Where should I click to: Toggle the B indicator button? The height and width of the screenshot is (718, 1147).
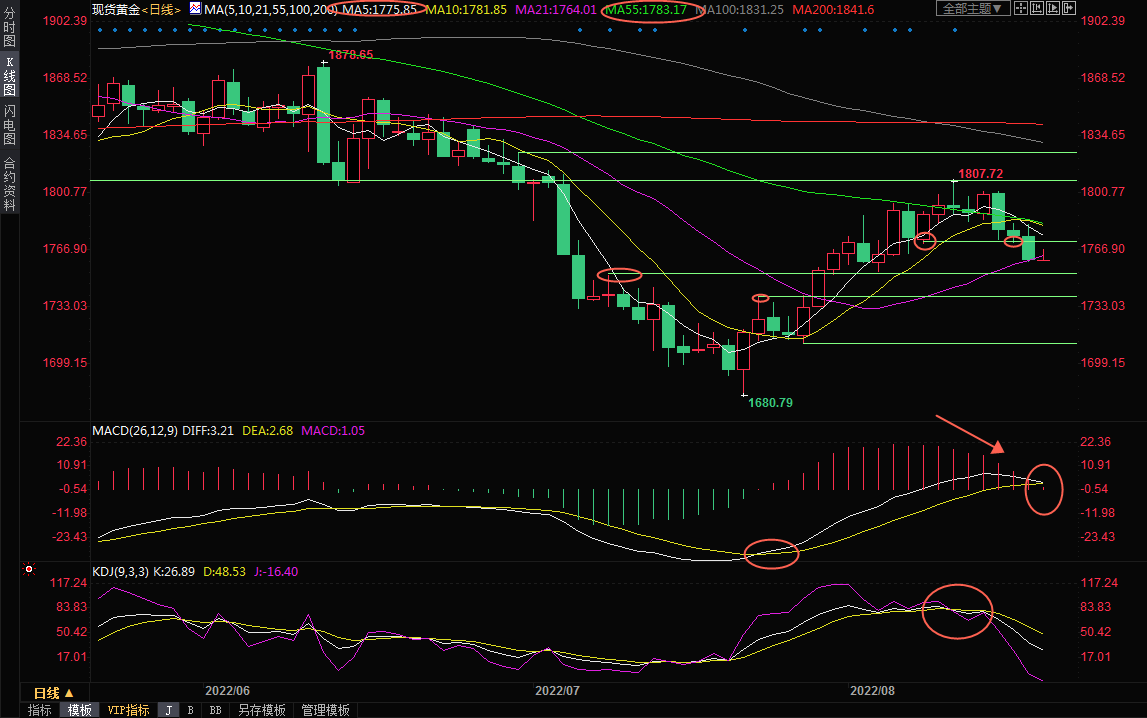pyautogui.click(x=190, y=710)
